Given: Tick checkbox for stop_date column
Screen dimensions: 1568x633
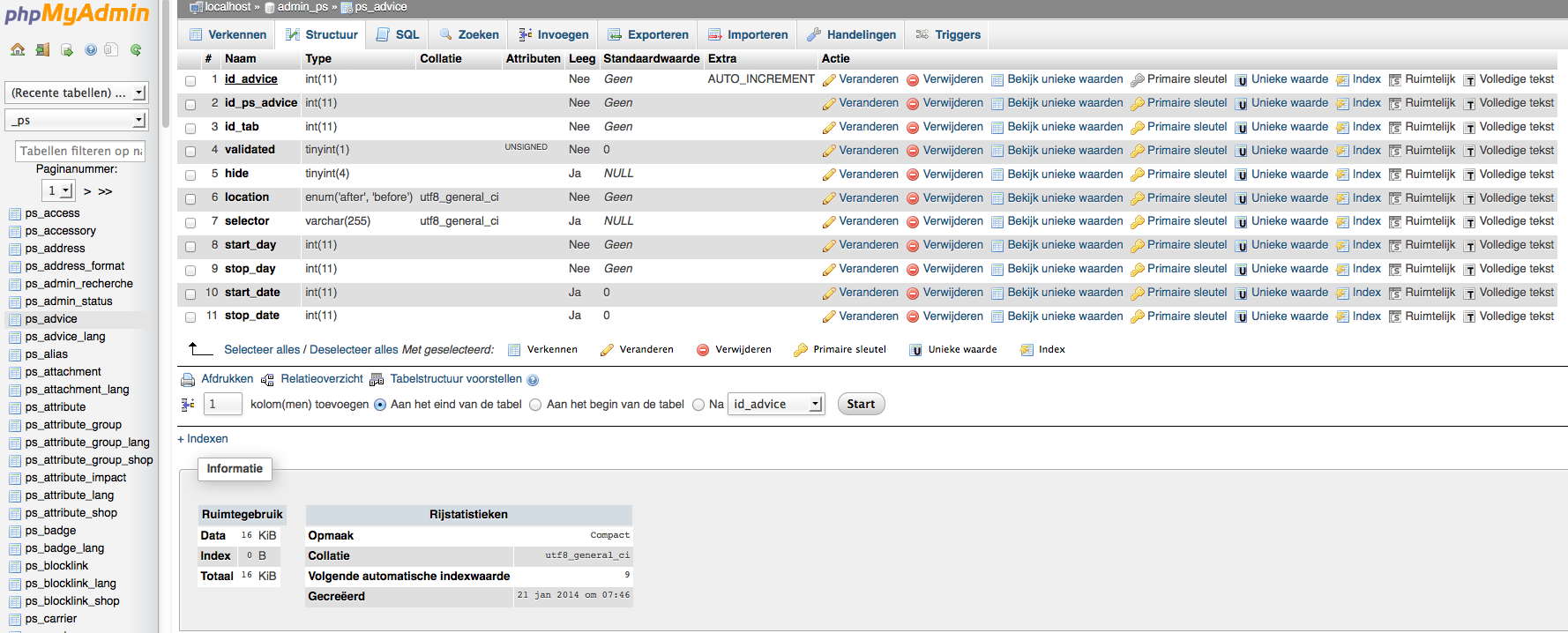Looking at the screenshot, I should [x=190, y=317].
